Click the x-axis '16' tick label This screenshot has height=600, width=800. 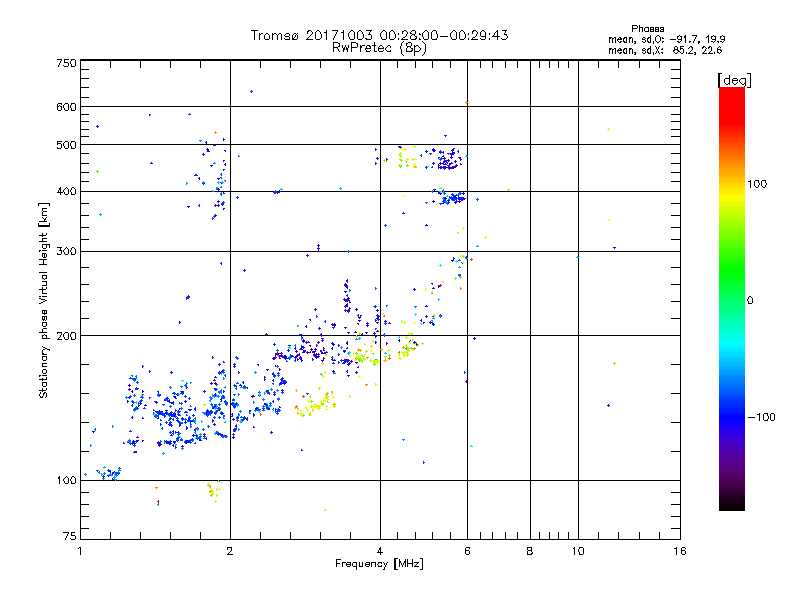point(680,551)
